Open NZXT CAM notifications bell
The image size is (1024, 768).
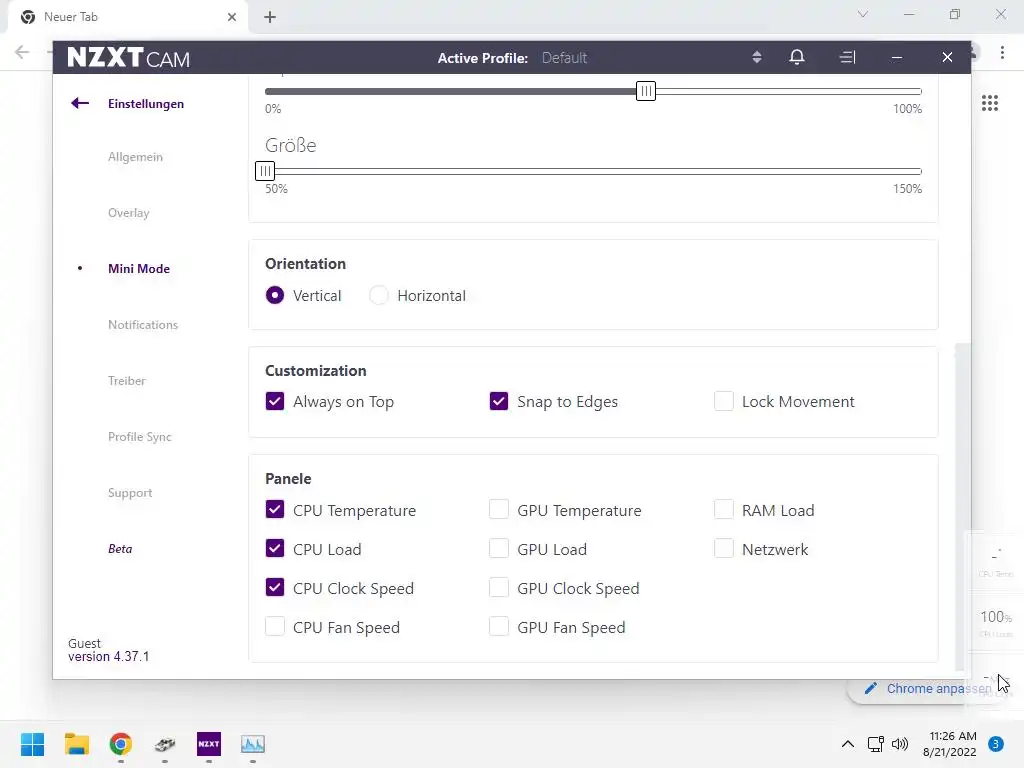797,57
